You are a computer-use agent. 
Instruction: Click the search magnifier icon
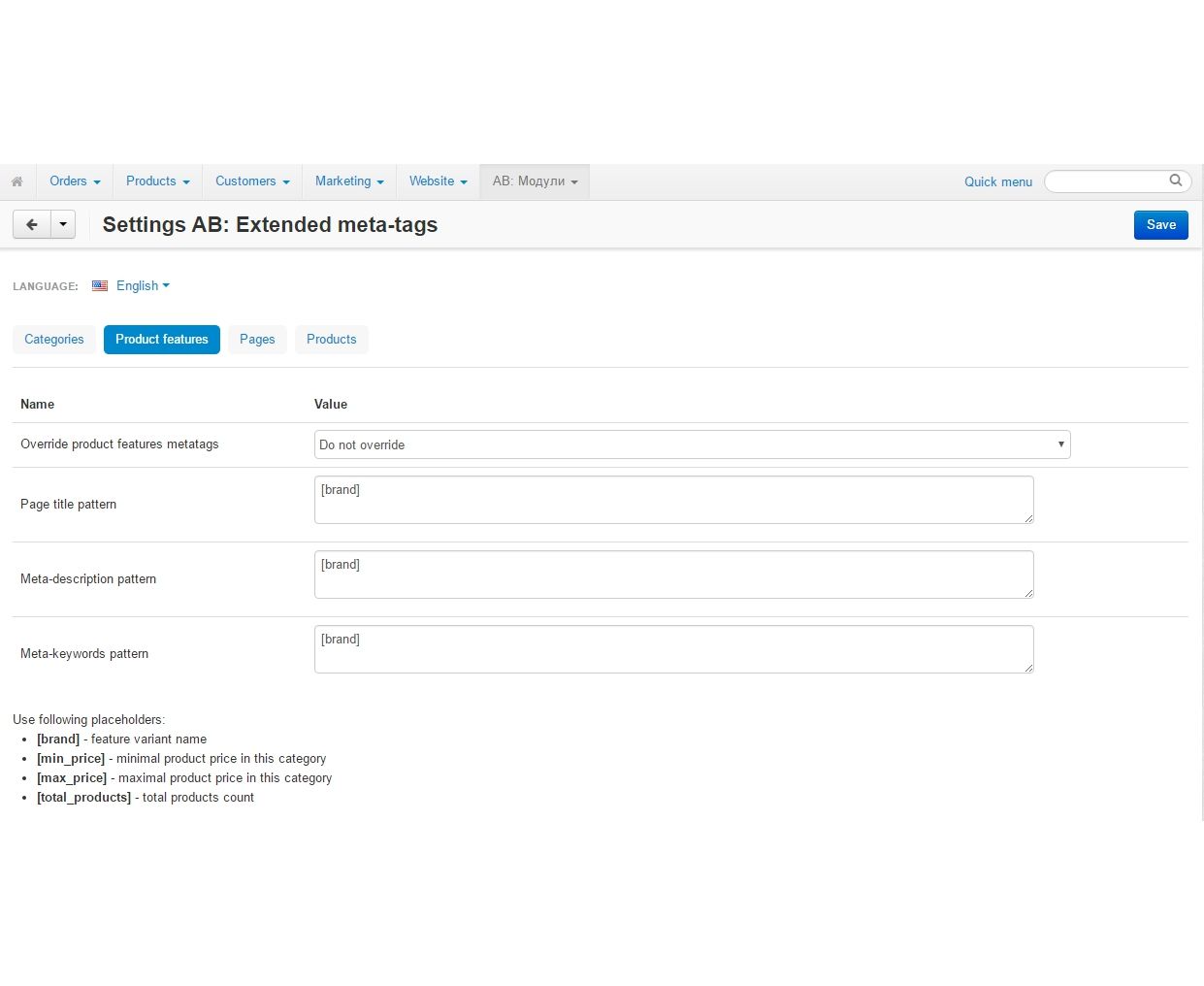click(x=1175, y=181)
